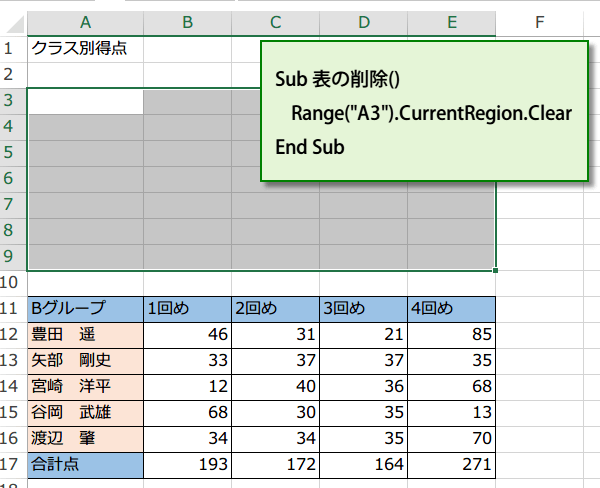Viewport: 600px width, 488px height.
Task: Click the 1回め column header cell
Action: tap(187, 308)
